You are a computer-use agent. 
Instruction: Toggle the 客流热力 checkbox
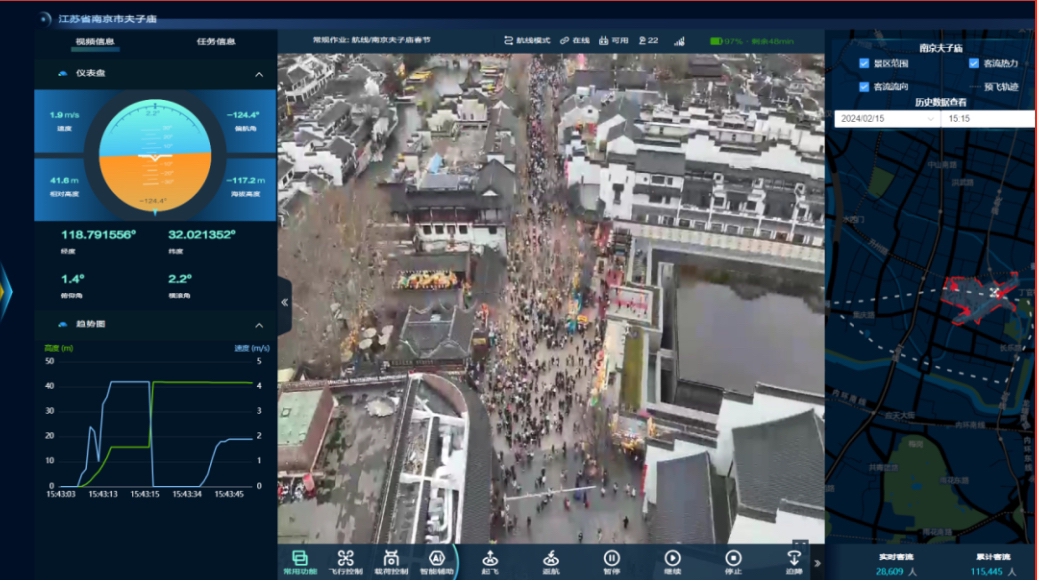[x=973, y=64]
